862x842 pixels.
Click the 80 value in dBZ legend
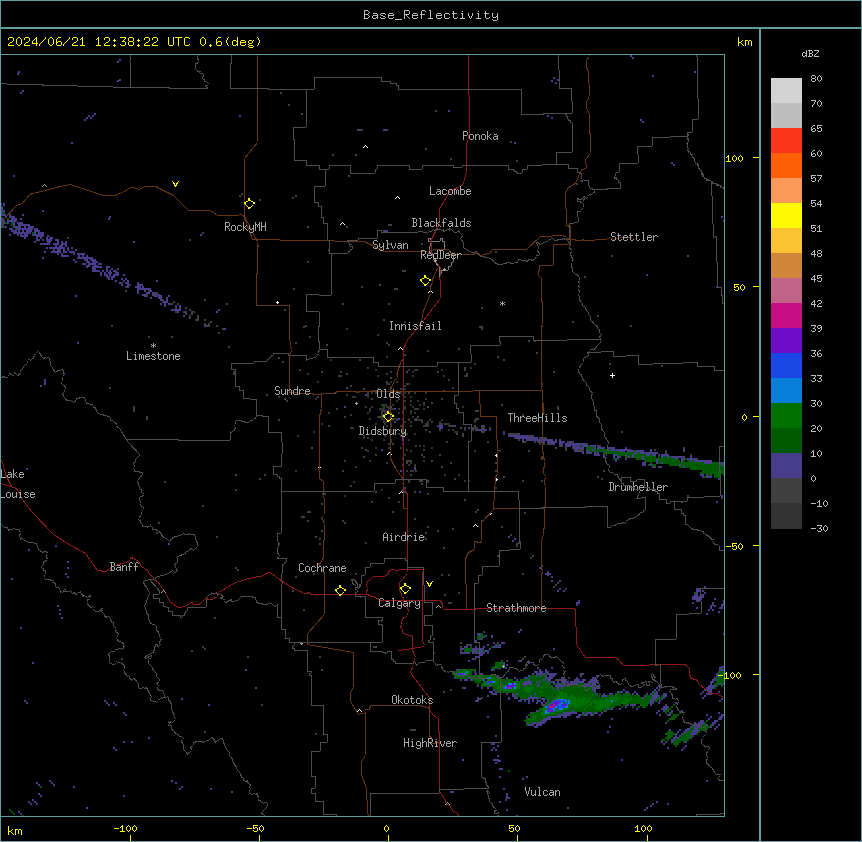pos(816,79)
